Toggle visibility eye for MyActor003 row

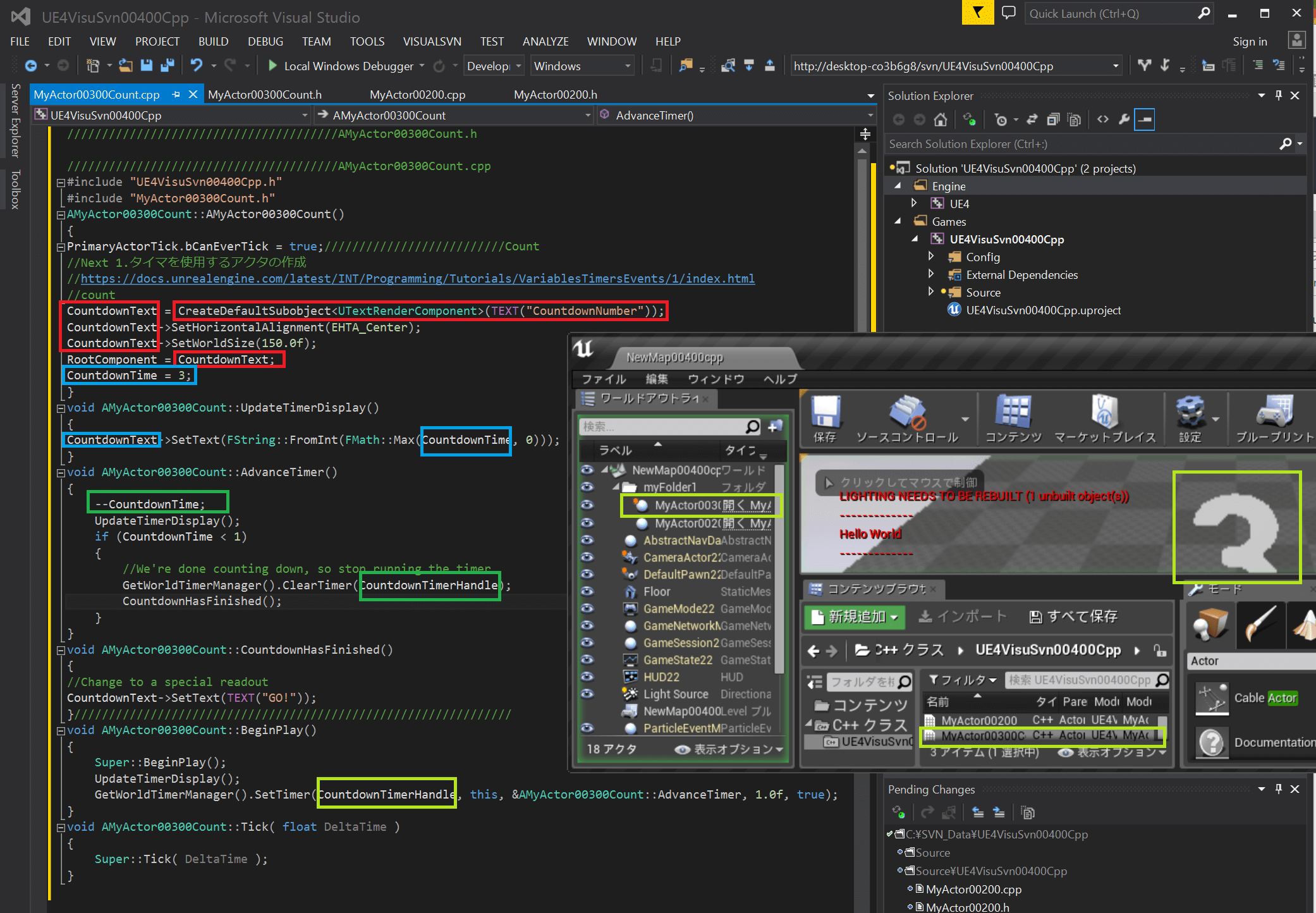(587, 505)
